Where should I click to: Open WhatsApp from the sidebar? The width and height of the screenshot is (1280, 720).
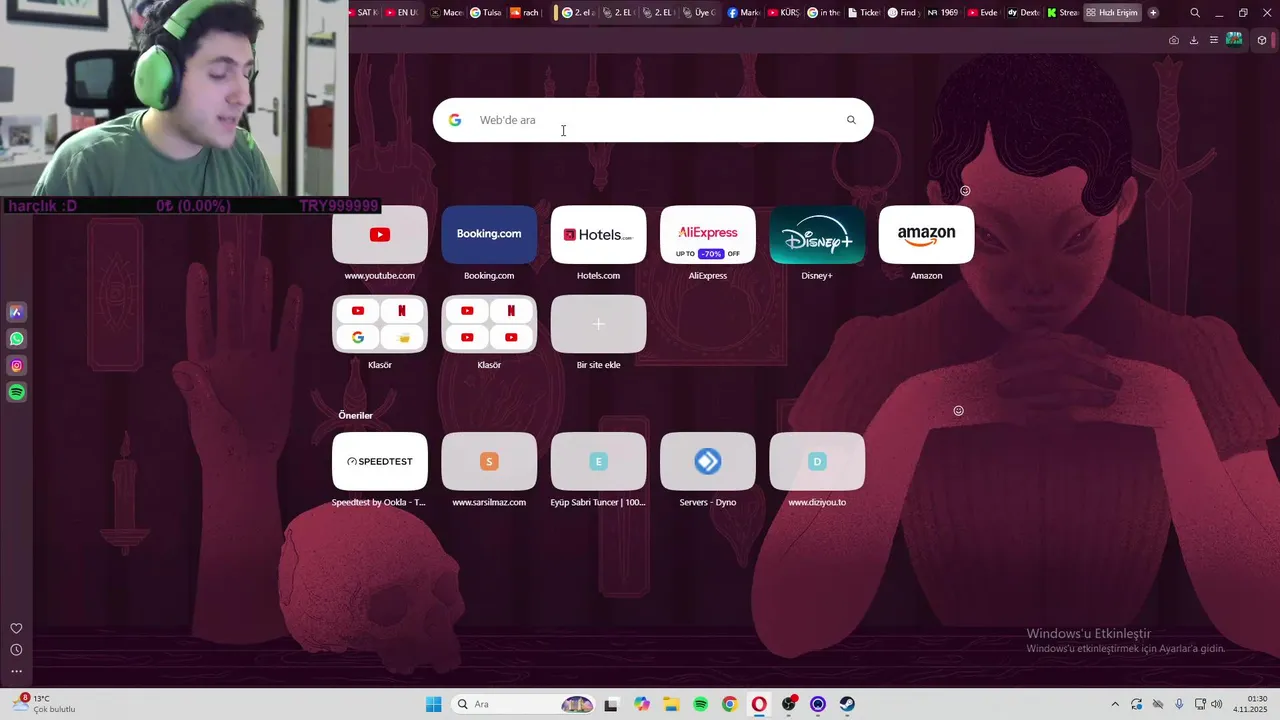click(16, 339)
